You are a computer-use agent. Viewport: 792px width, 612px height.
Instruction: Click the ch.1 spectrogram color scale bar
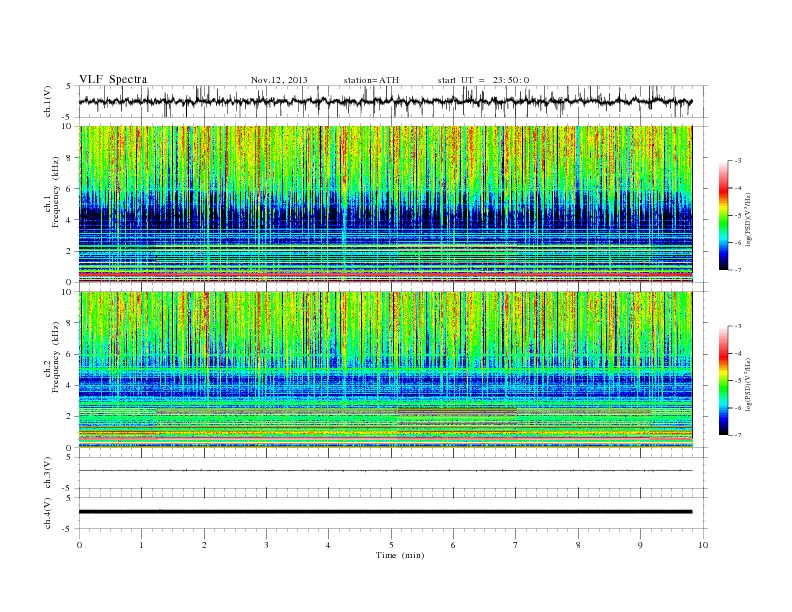point(723,215)
